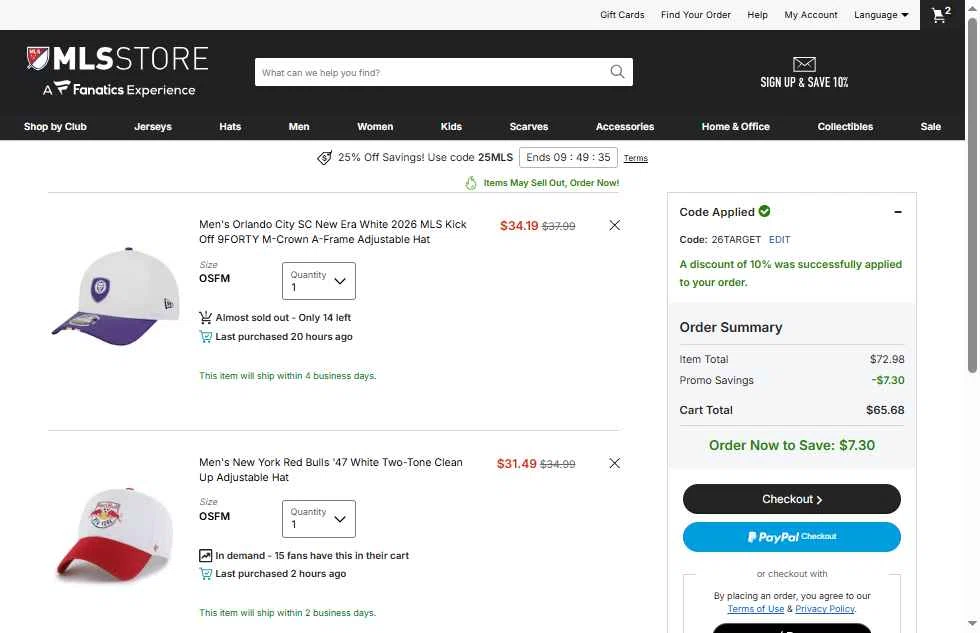
Task: Open Quantity dropdown for Orlando City hat
Action: point(319,281)
